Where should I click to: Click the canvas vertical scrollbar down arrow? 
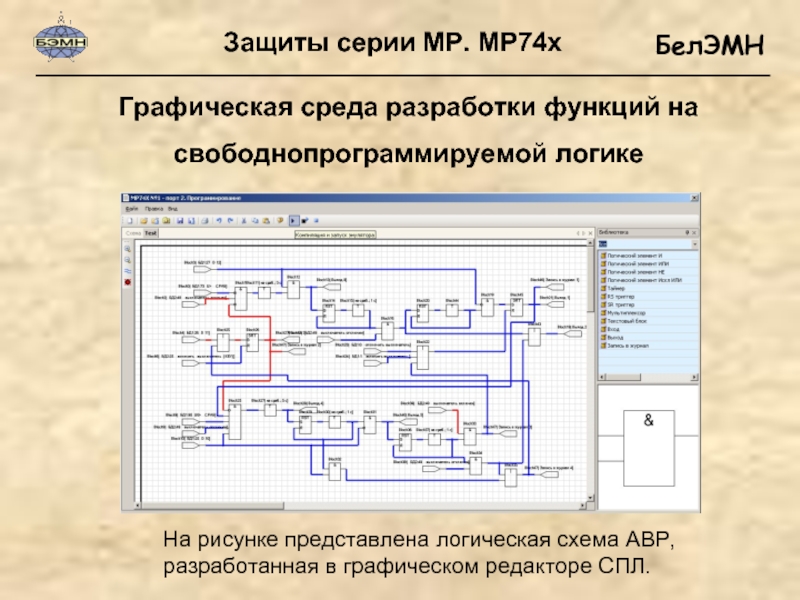tap(590, 497)
